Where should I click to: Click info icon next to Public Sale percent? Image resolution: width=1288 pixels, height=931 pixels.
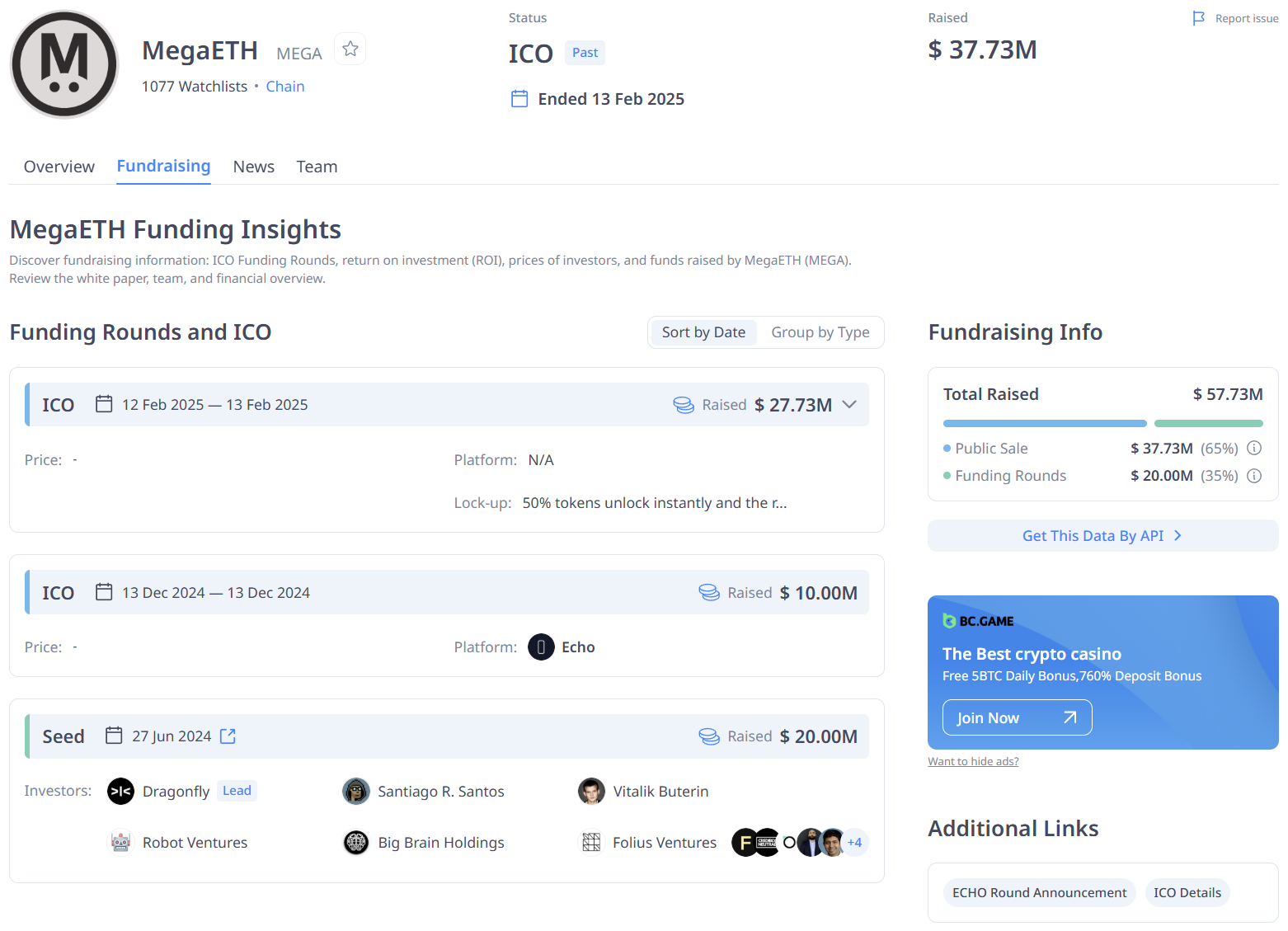[x=1254, y=448]
